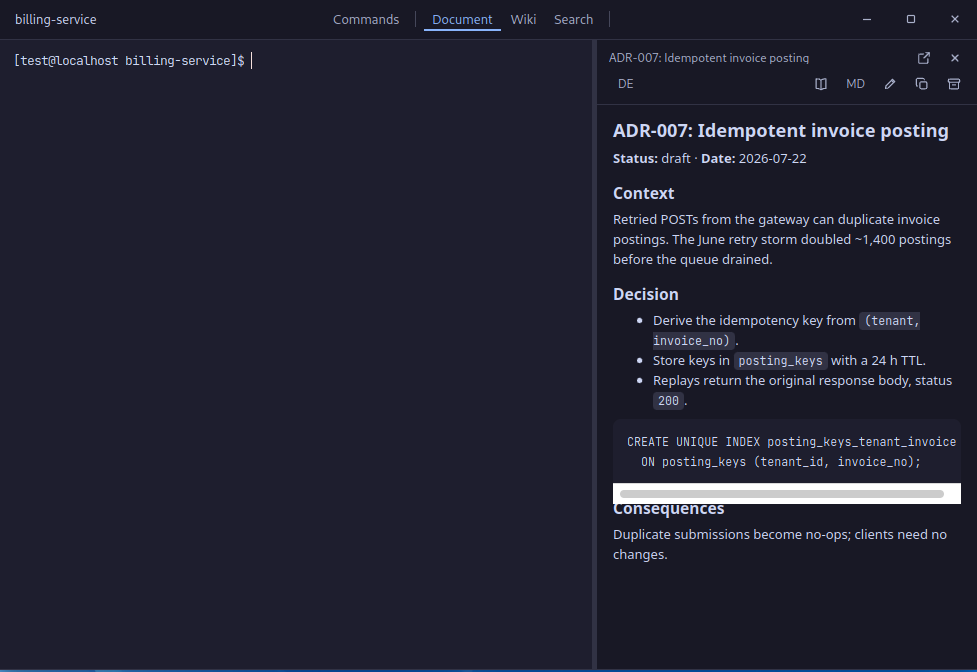Image resolution: width=977 pixels, height=672 pixels.
Task: Click the billing-service window title
Action: point(55,19)
